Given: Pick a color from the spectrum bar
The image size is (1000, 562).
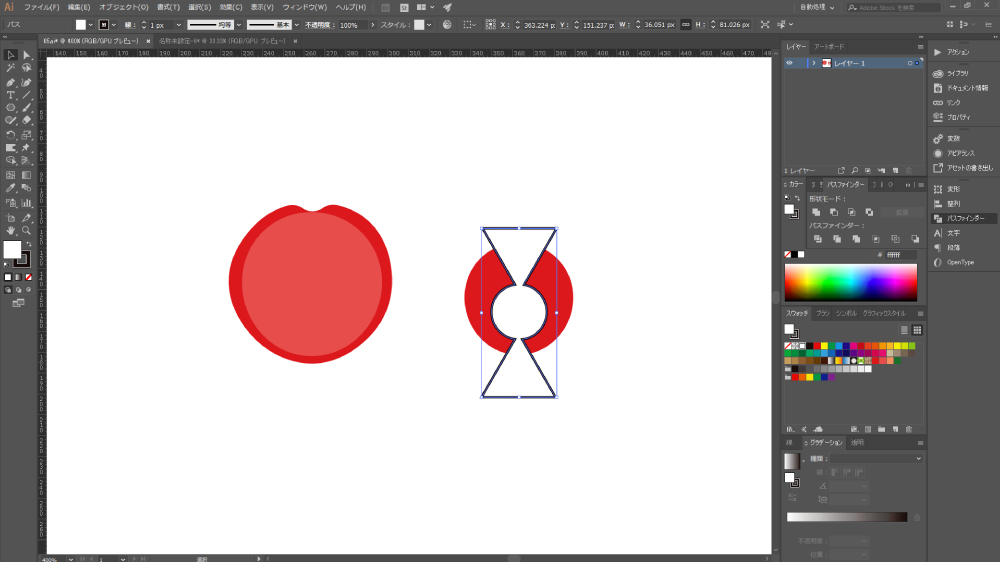Looking at the screenshot, I should (x=851, y=282).
